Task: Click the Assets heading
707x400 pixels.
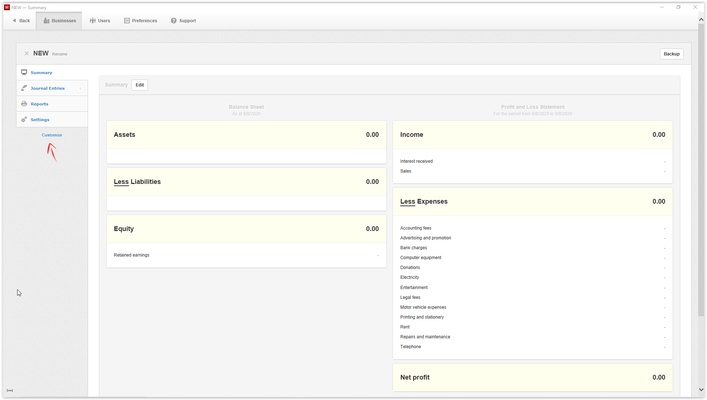Action: (x=124, y=134)
